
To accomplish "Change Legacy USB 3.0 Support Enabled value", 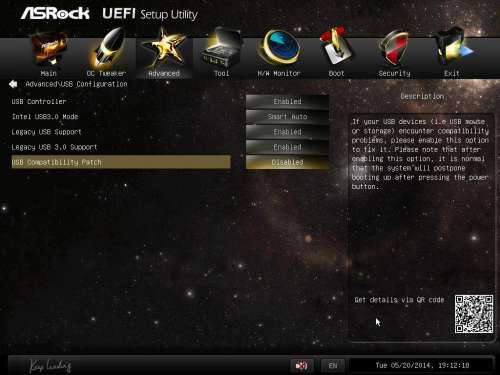I will [287, 147].
